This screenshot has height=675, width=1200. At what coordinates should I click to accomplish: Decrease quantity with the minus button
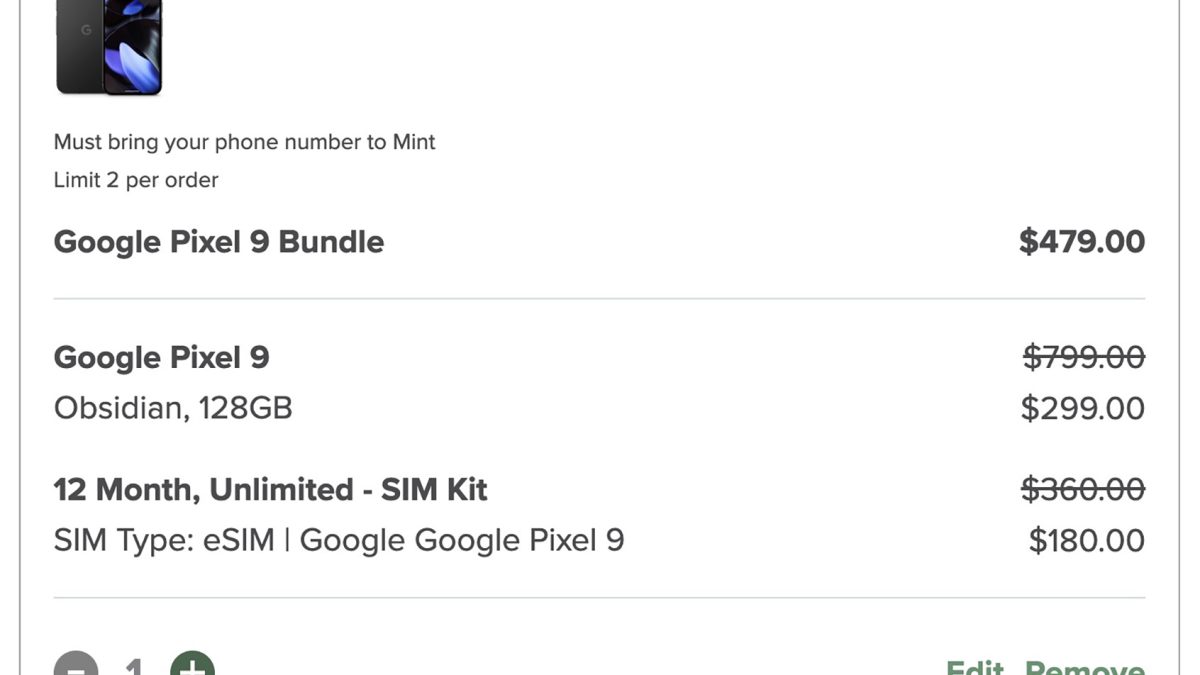76,666
